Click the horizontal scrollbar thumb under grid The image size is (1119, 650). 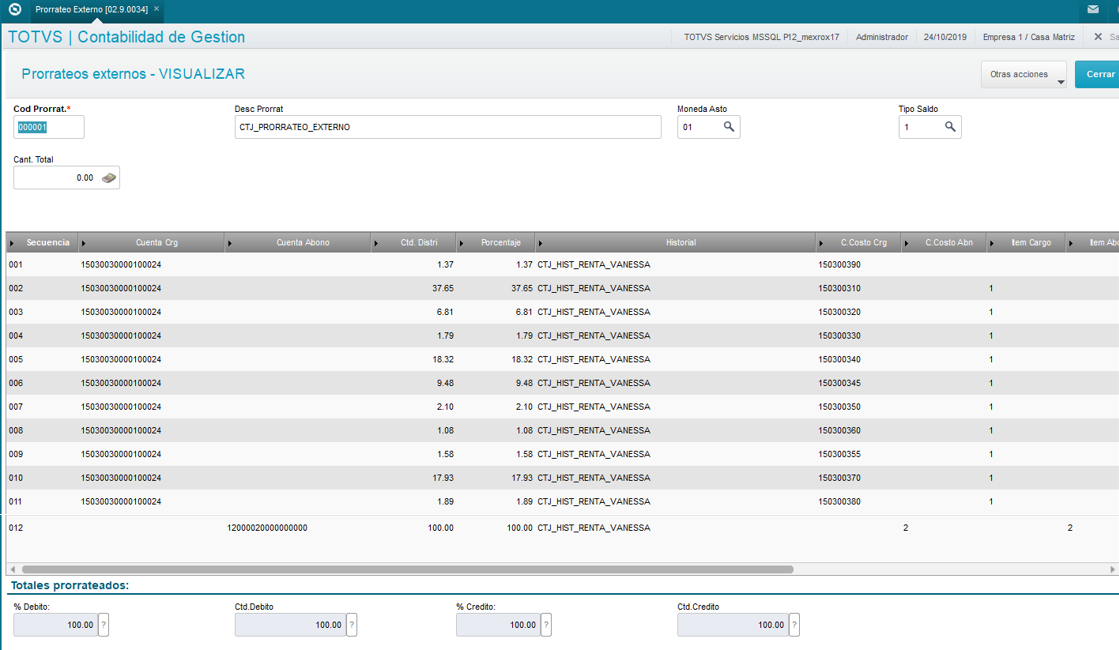407,569
